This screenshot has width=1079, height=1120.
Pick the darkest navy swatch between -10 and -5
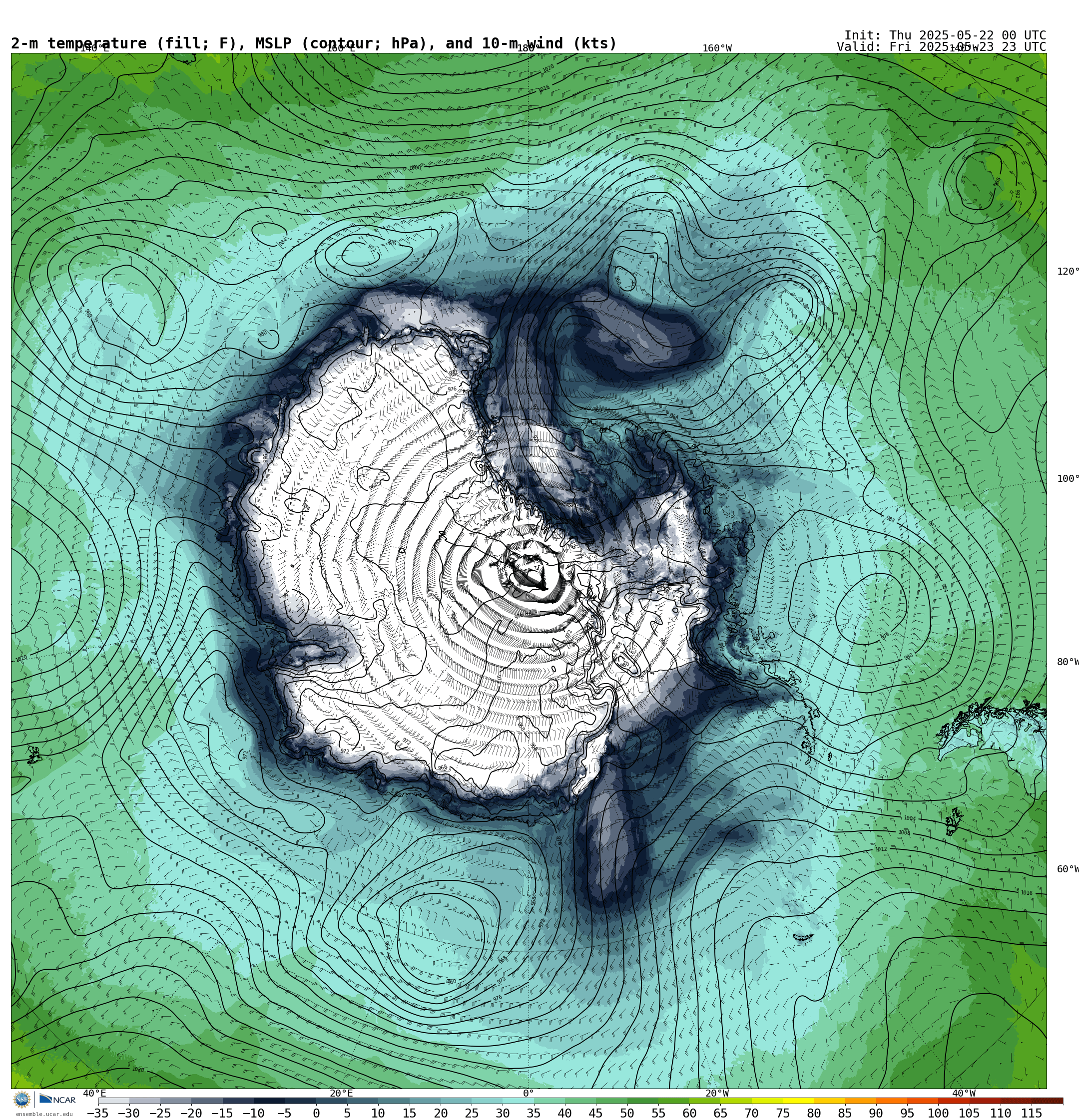(269, 1101)
